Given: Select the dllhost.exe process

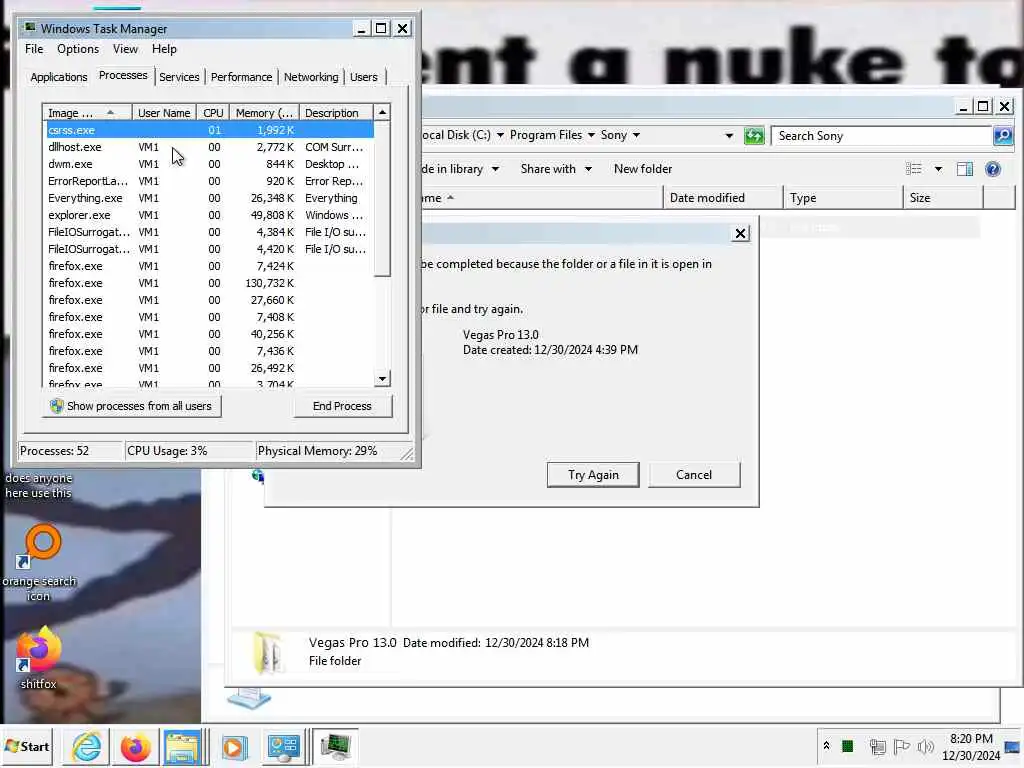Looking at the screenshot, I should 209,147.
